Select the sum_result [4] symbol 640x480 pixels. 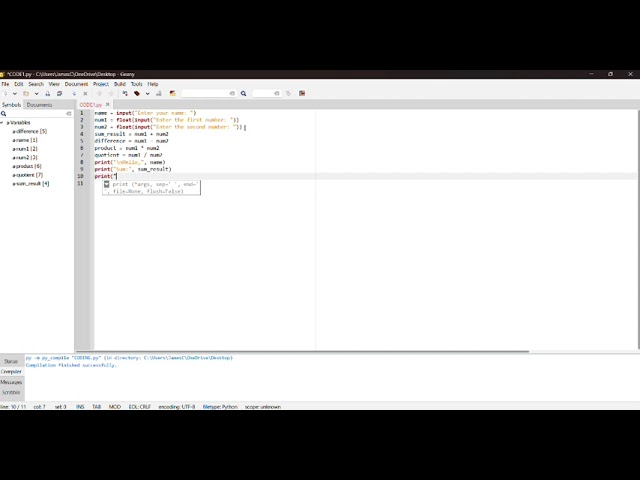point(31,184)
